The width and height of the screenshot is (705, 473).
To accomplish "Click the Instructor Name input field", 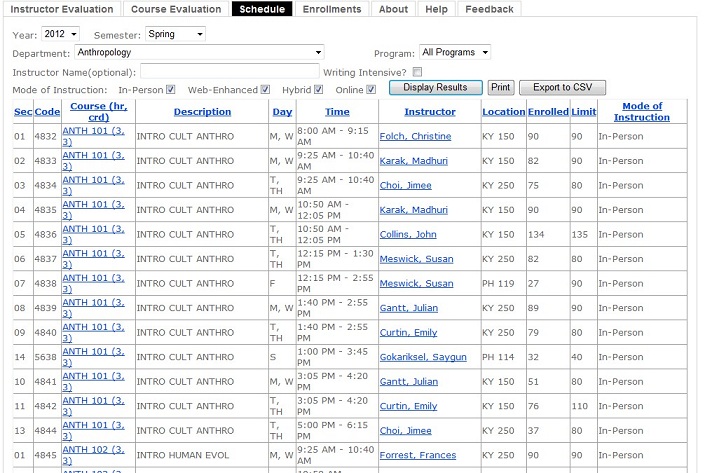I will tap(229, 71).
